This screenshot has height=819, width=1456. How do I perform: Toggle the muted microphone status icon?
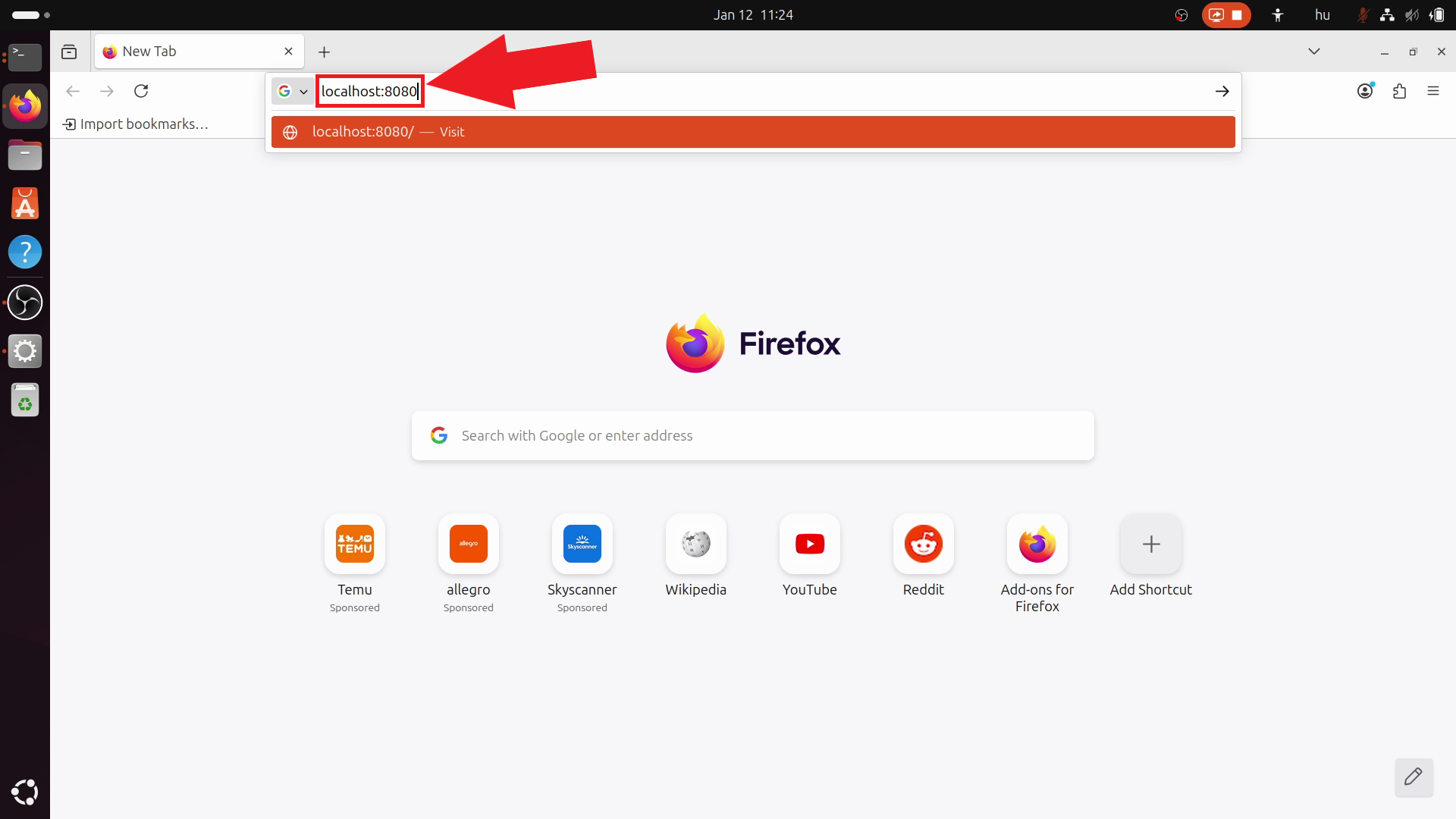(x=1363, y=14)
